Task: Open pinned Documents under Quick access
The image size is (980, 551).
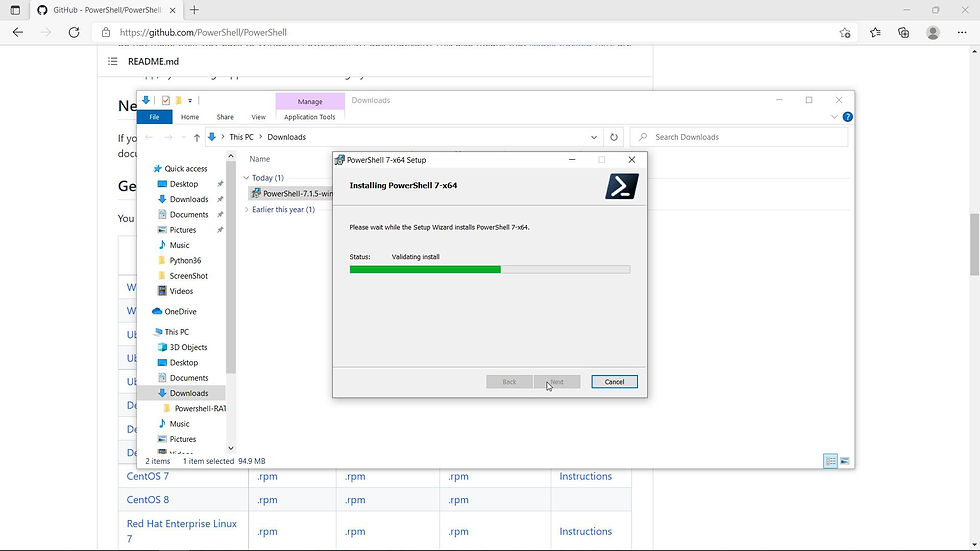Action: (189, 215)
